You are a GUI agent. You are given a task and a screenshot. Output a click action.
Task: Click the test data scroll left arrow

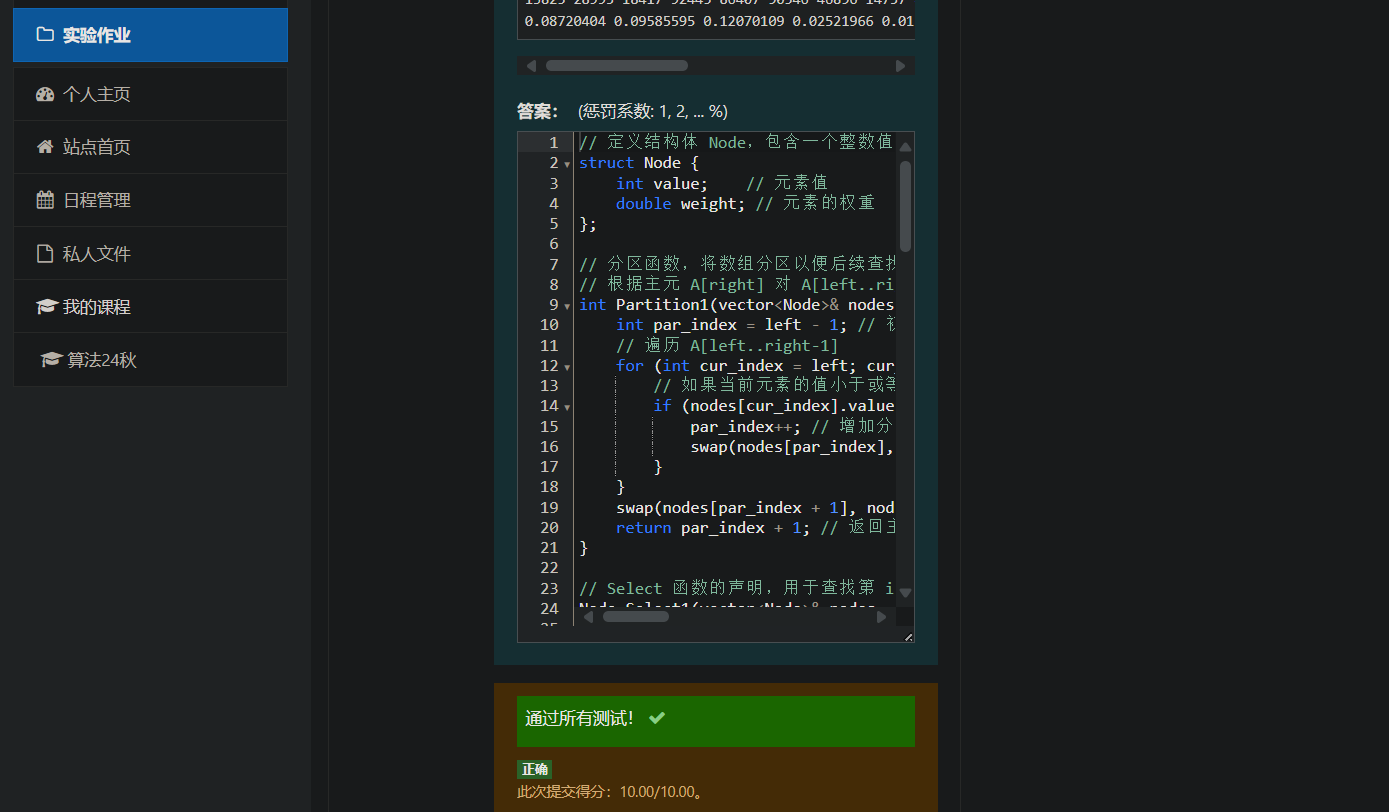tap(531, 66)
